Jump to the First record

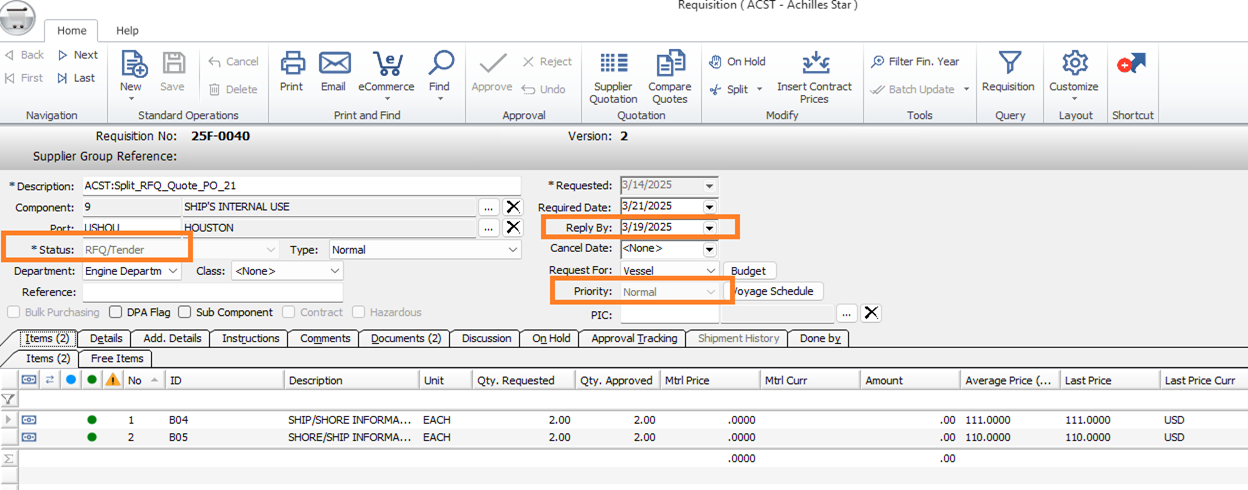[25, 78]
